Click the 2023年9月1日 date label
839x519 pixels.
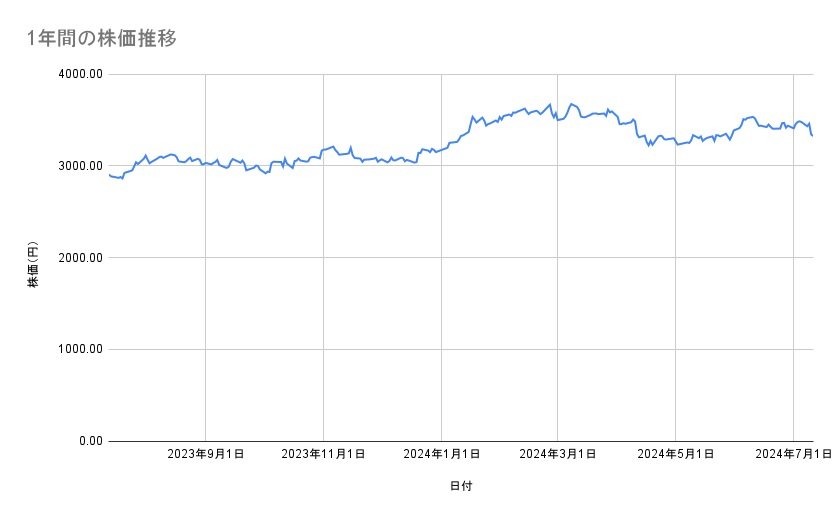tap(206, 455)
